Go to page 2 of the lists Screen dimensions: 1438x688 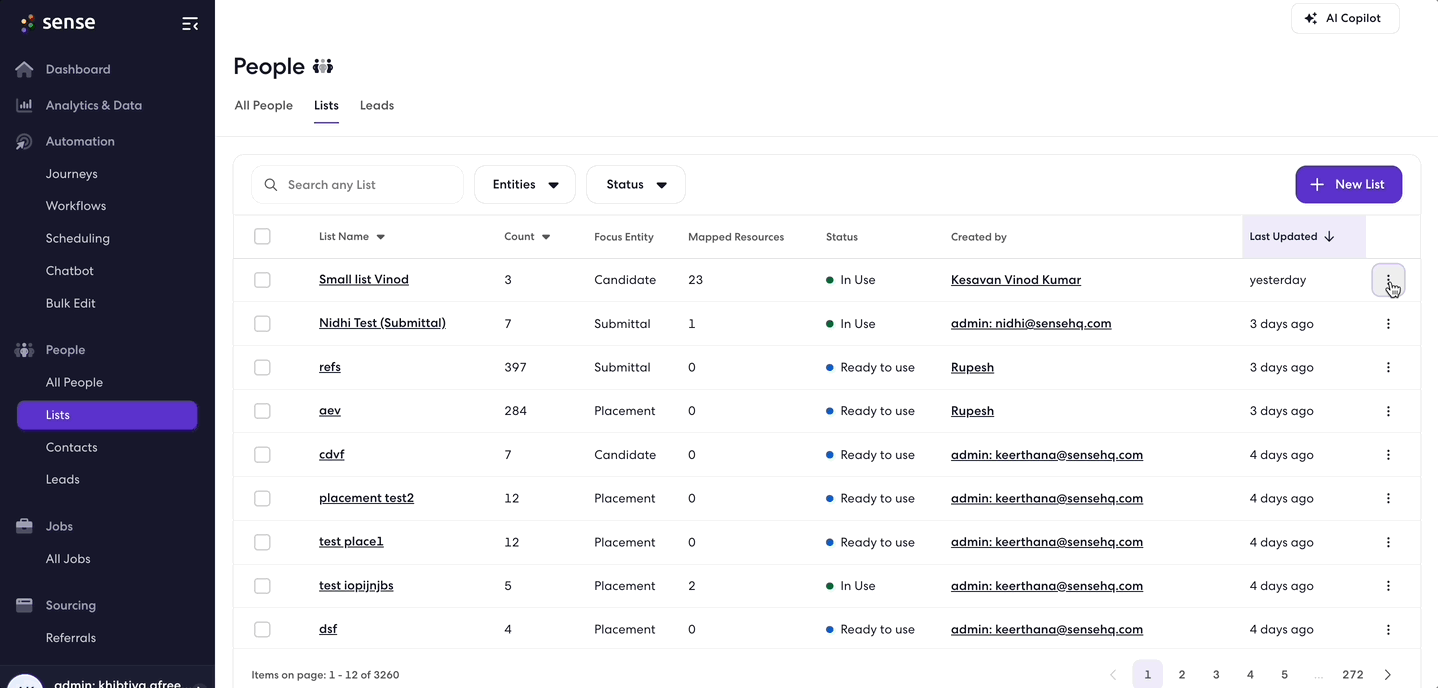point(1182,675)
